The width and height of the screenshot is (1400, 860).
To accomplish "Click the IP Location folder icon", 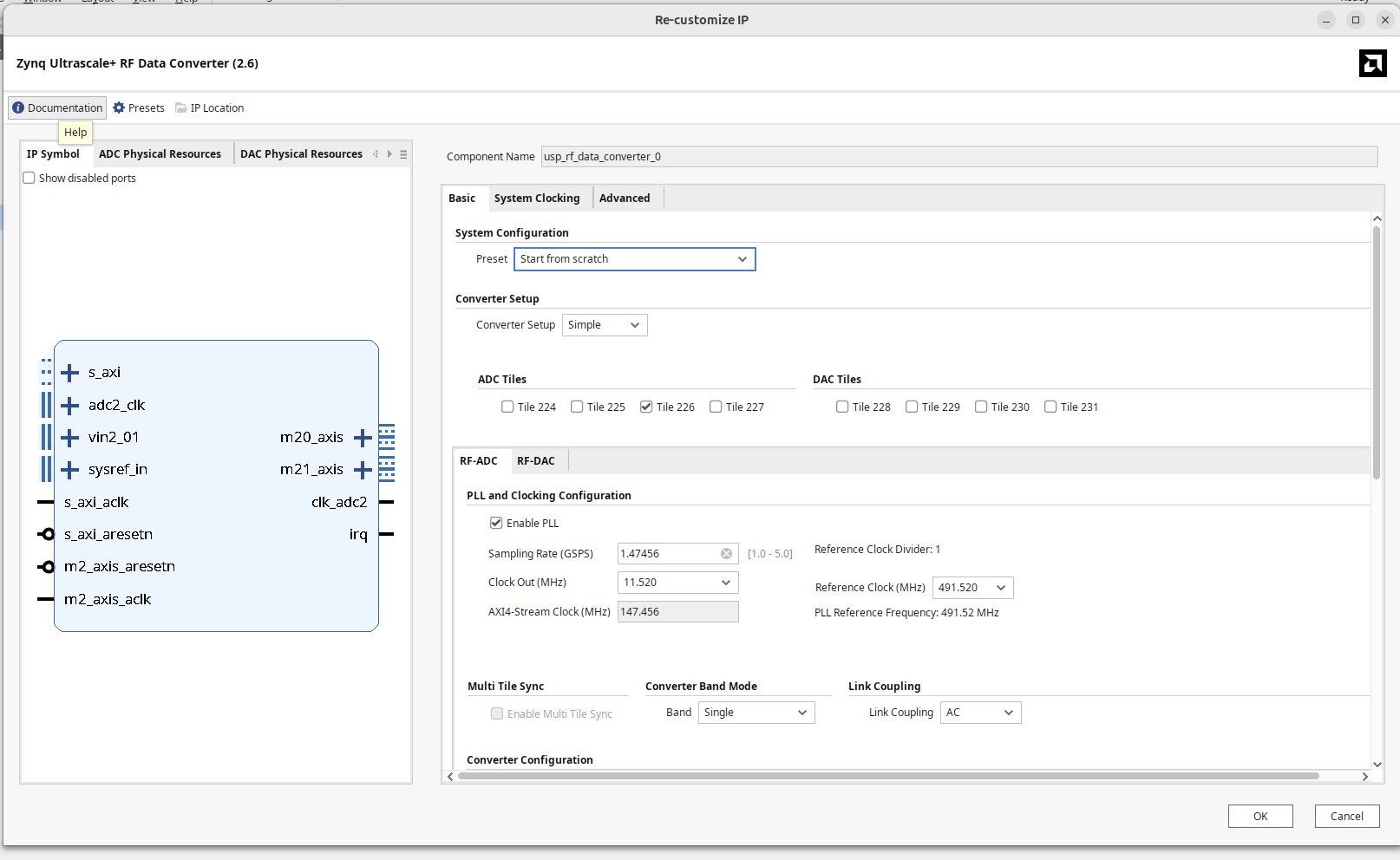I will pos(181,108).
